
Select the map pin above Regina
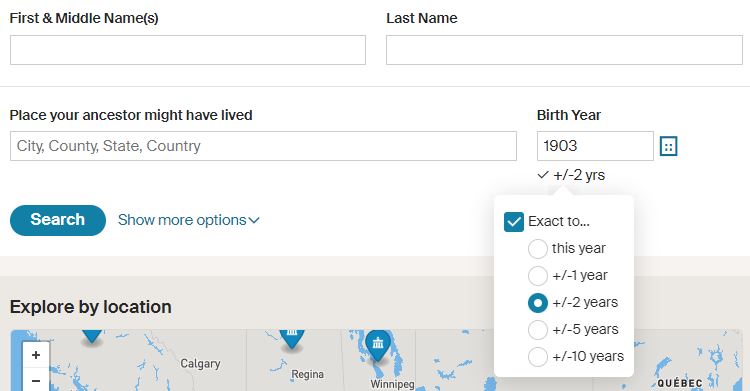tap(292, 339)
